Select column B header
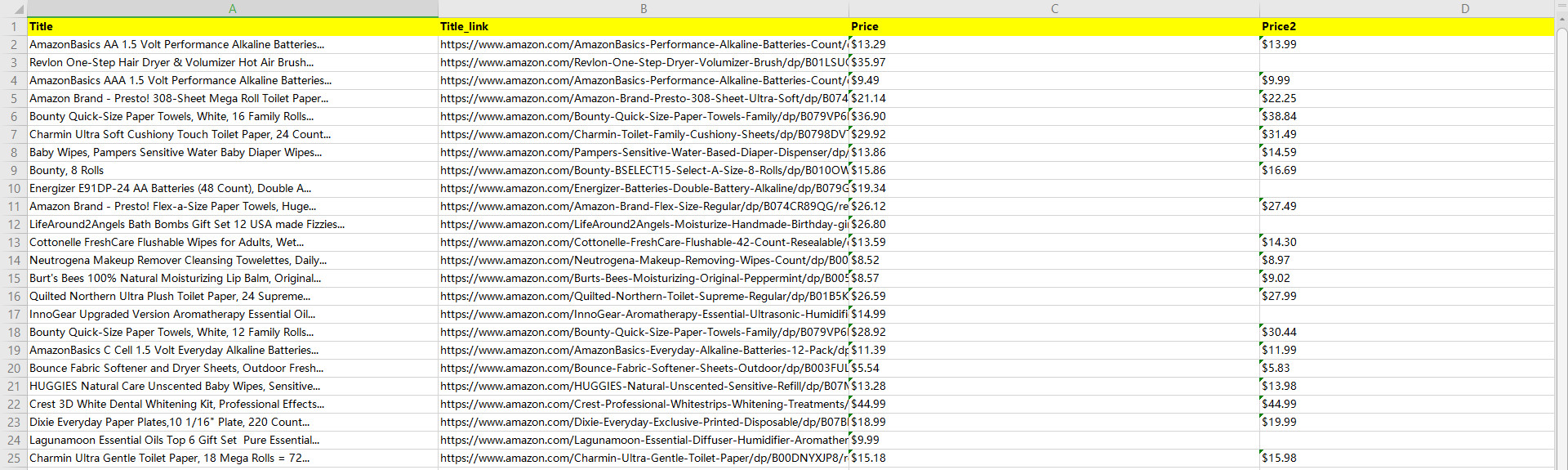Viewport: 1568px width, 470px height. (x=644, y=8)
